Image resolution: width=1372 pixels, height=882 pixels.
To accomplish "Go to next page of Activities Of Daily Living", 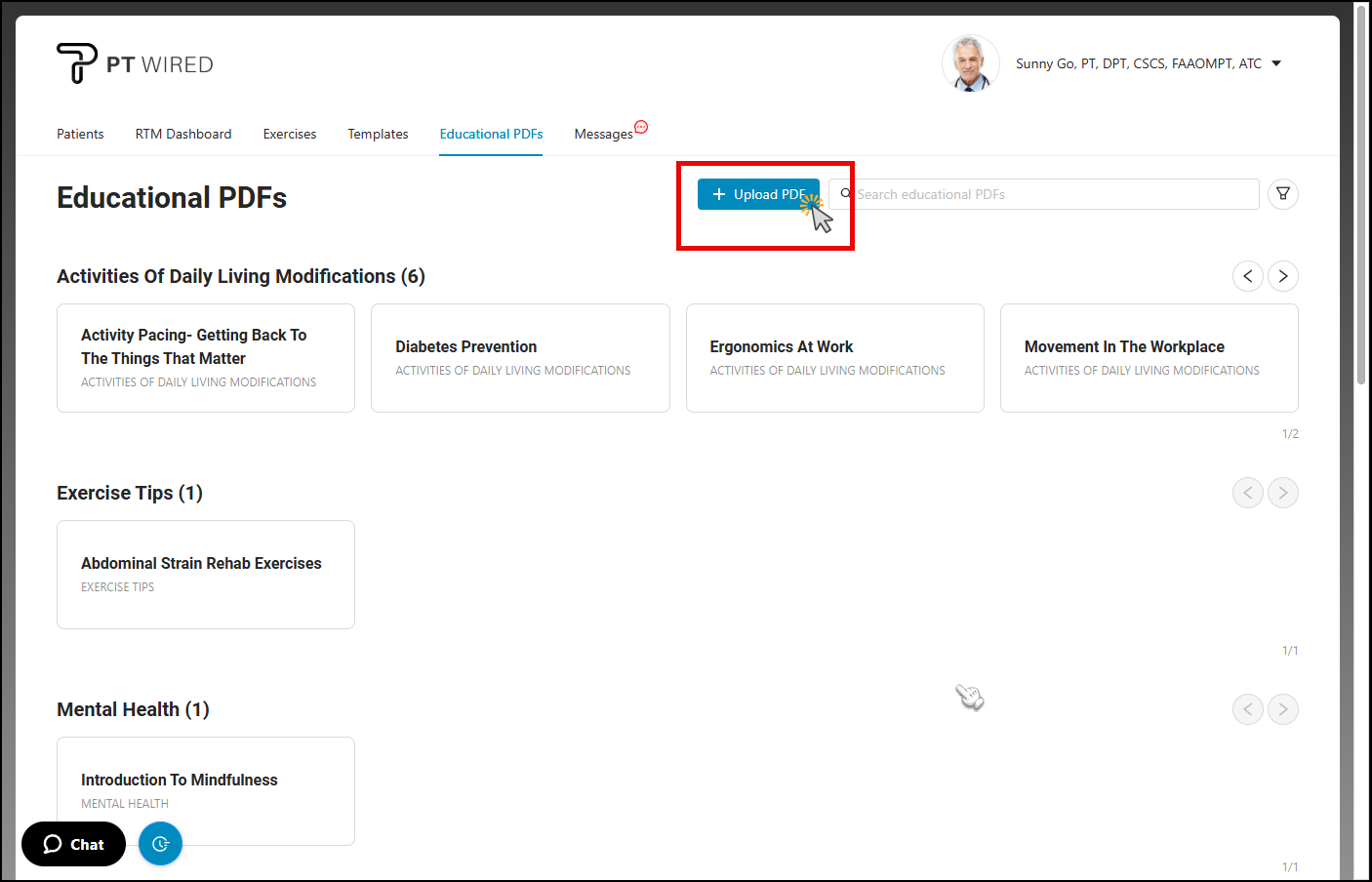I will point(1282,276).
